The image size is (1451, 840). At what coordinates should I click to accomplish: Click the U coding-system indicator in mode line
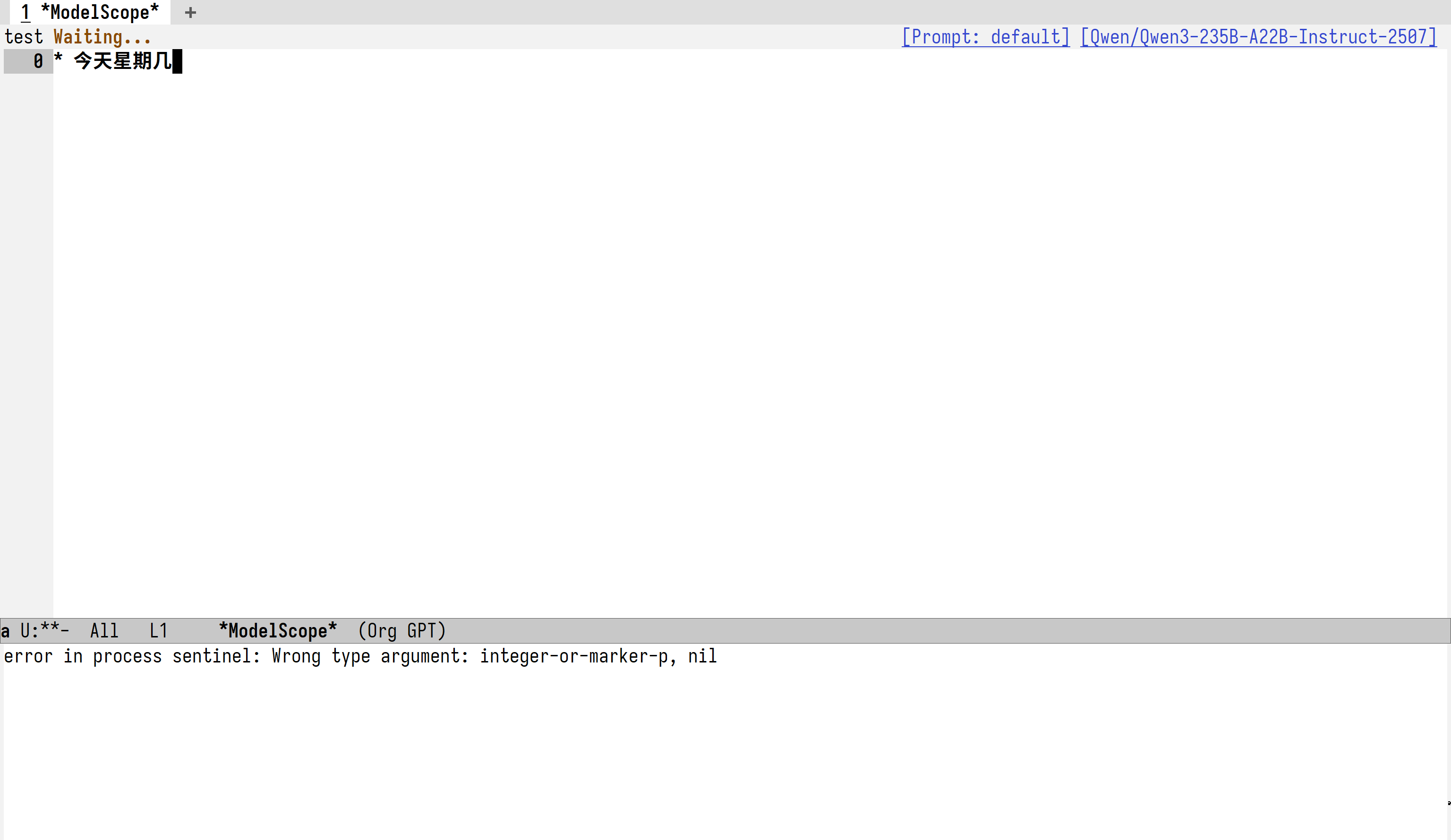click(26, 630)
